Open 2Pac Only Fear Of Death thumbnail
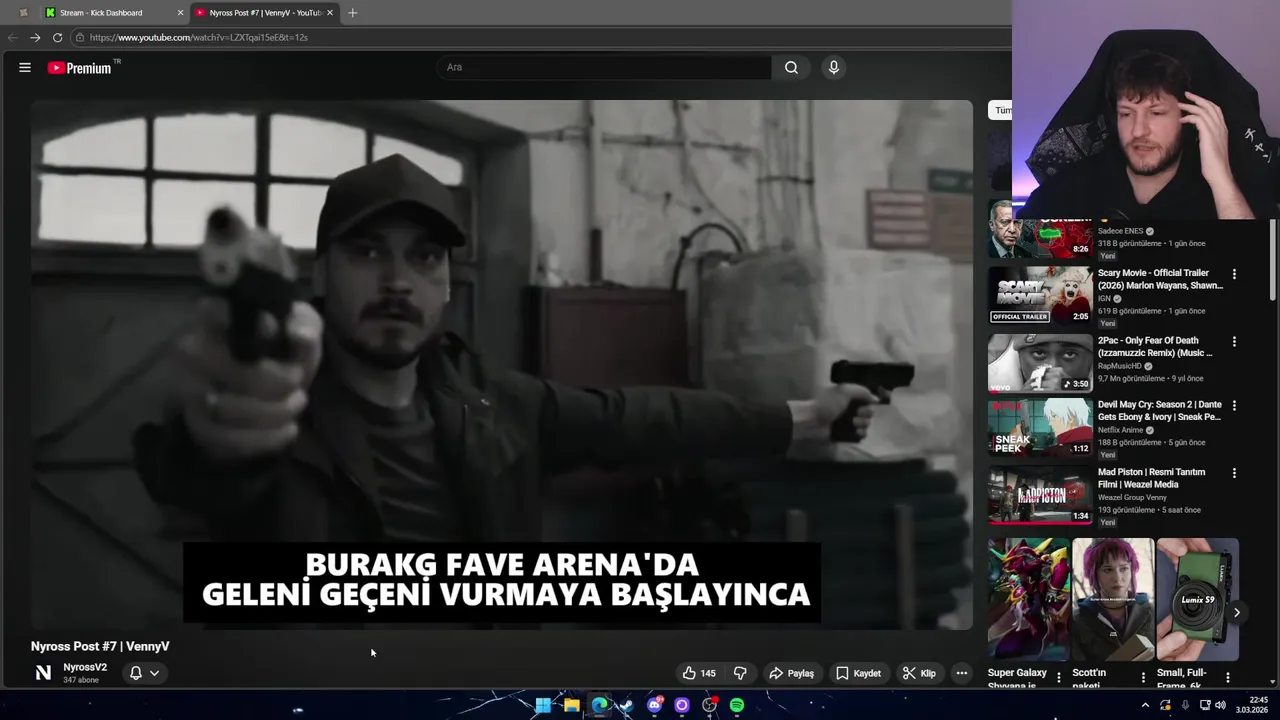Screen dimensions: 1280x720 click(x=1040, y=362)
